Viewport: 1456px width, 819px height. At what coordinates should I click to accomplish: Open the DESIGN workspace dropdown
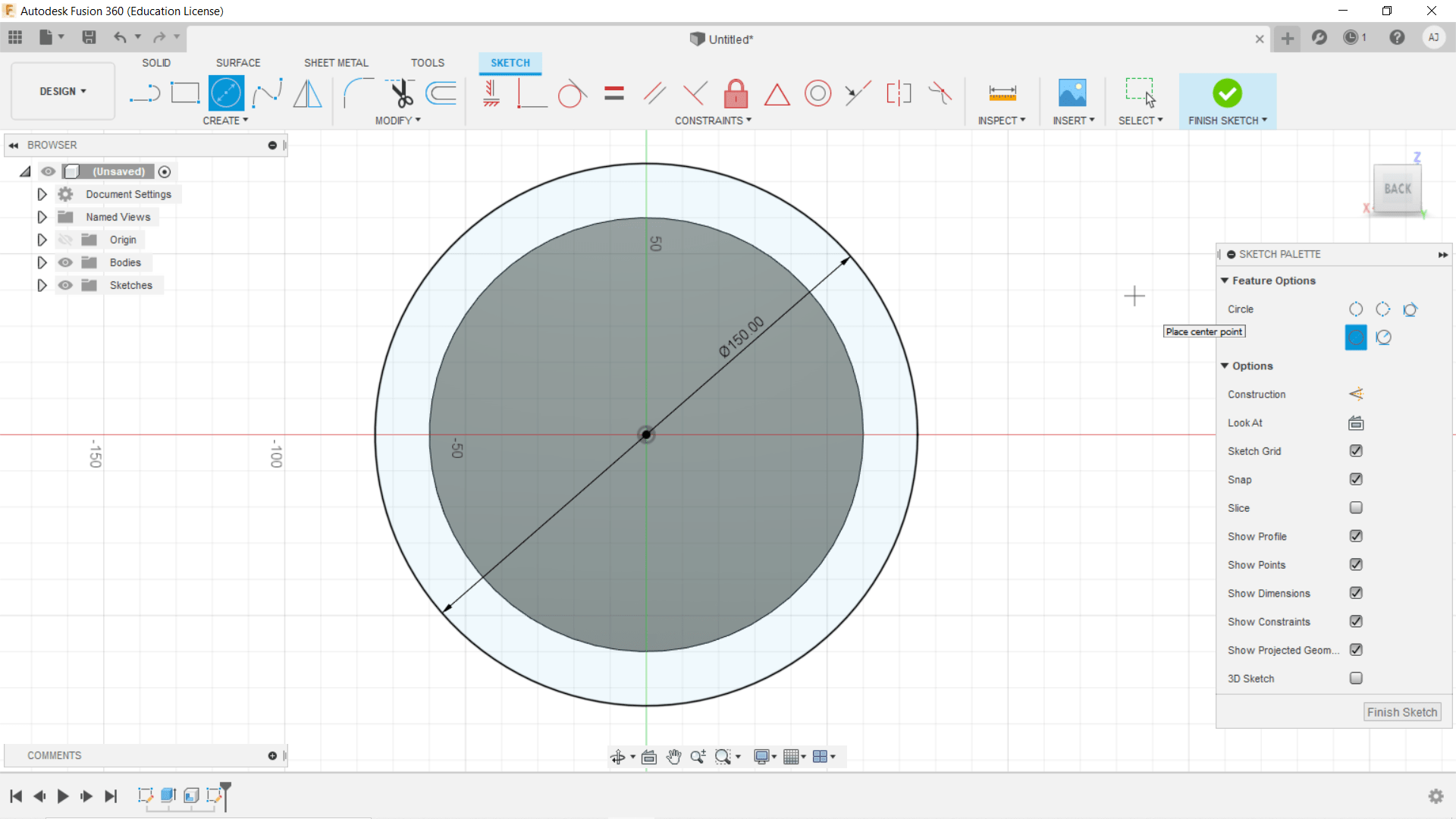click(x=63, y=91)
